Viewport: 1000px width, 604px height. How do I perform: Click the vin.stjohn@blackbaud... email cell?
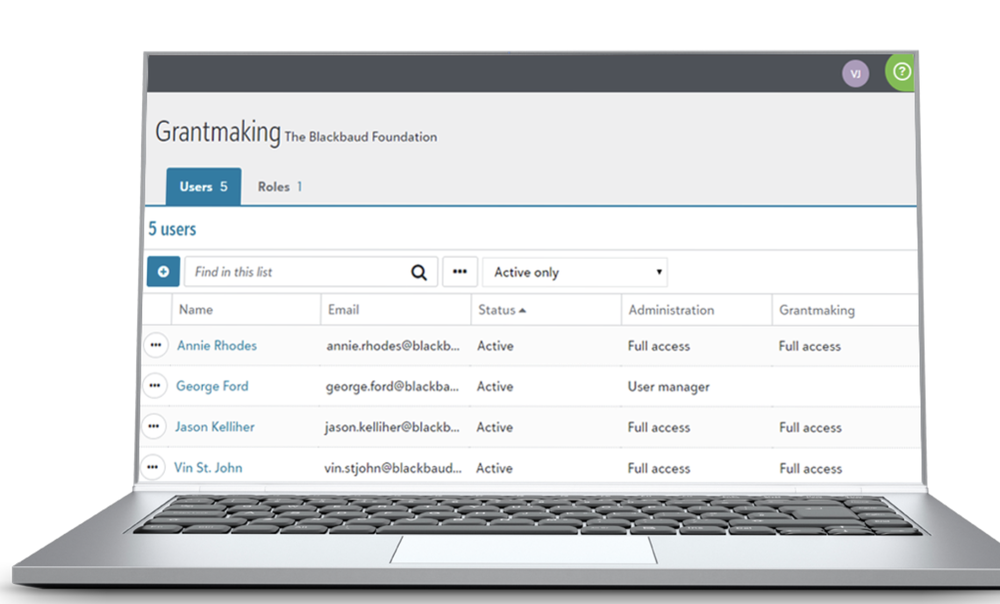tap(392, 468)
